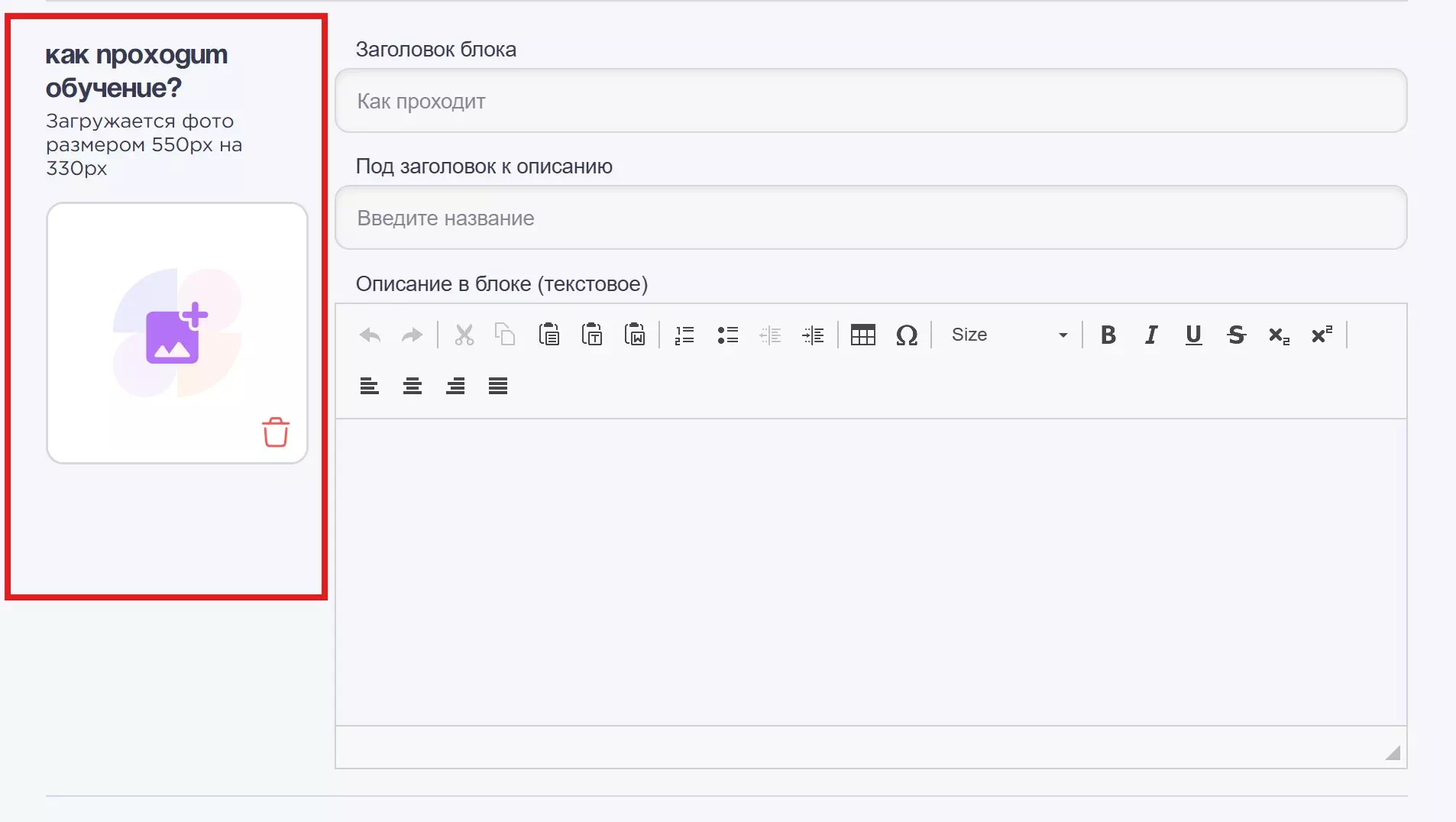Increase indent of paragraph
Viewport: 1456px width, 822px height.
pos(813,335)
